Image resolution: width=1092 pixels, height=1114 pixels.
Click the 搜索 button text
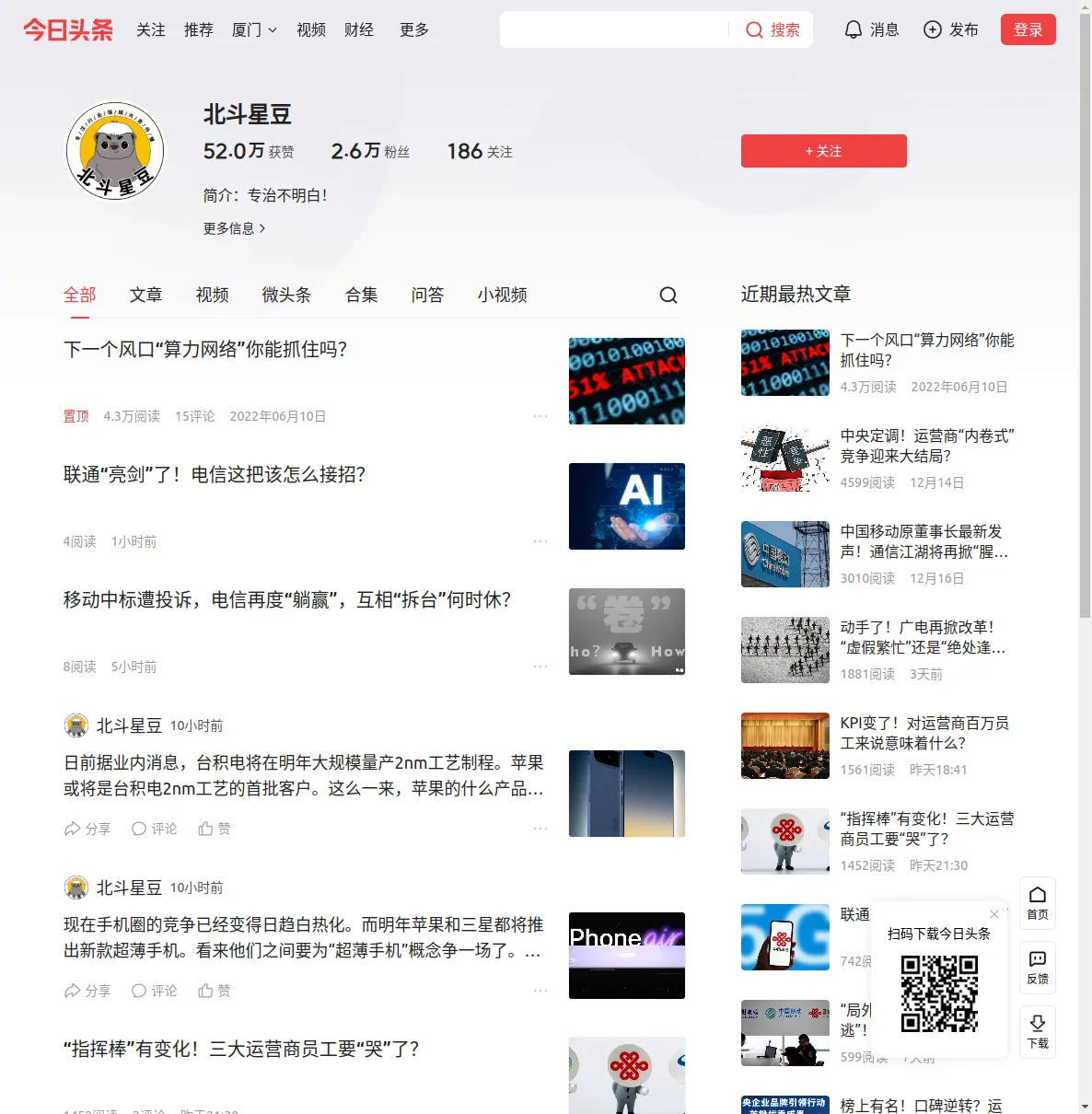[x=785, y=29]
